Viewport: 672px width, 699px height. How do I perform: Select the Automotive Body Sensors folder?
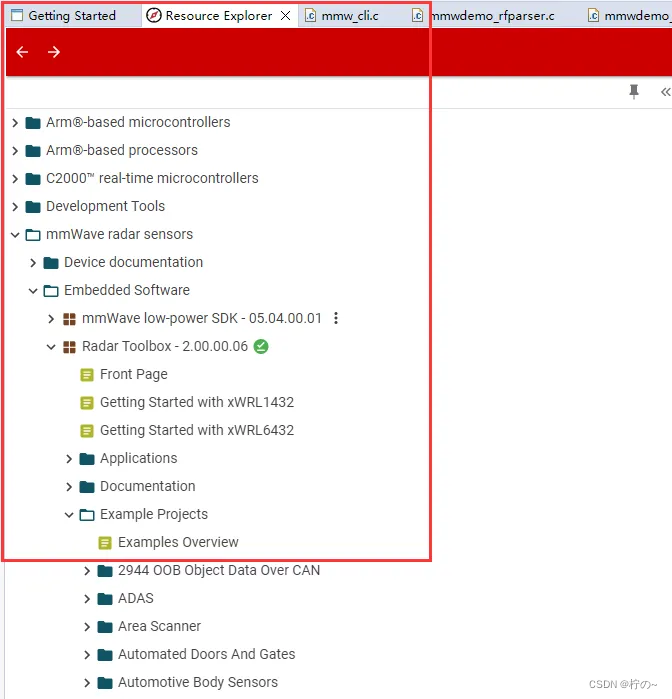click(x=198, y=682)
